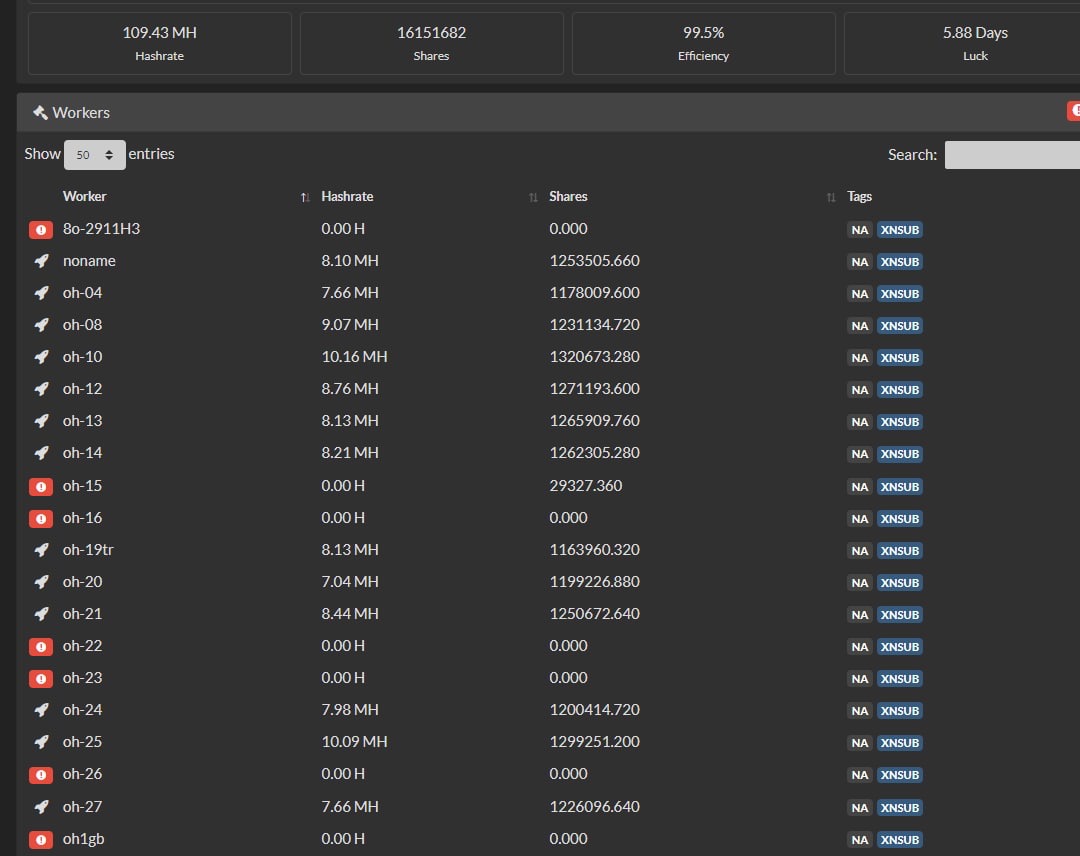
Task: Click the red alert icon for oh-23
Action: point(40,678)
